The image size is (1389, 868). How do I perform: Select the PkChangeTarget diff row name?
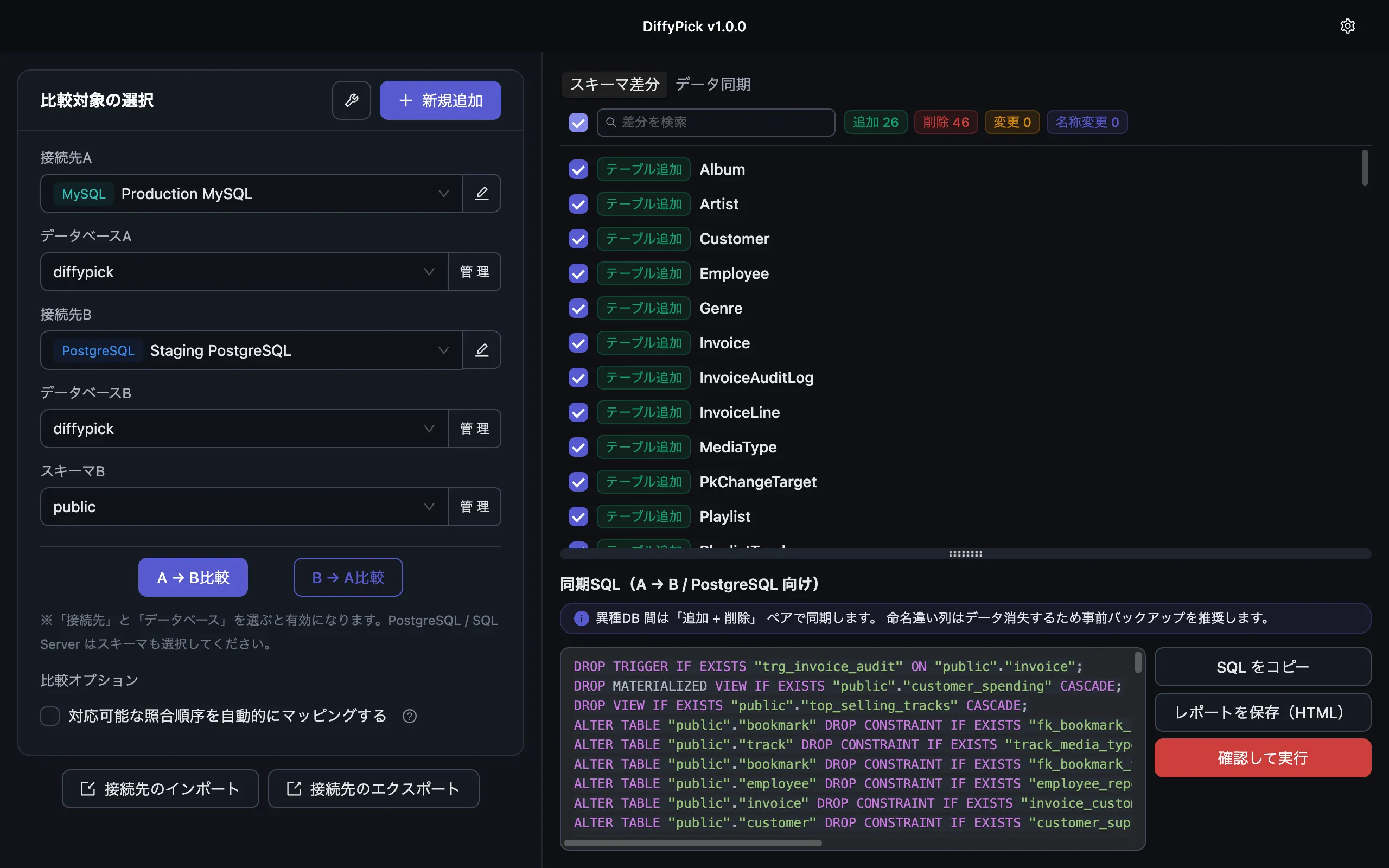pyautogui.click(x=757, y=482)
